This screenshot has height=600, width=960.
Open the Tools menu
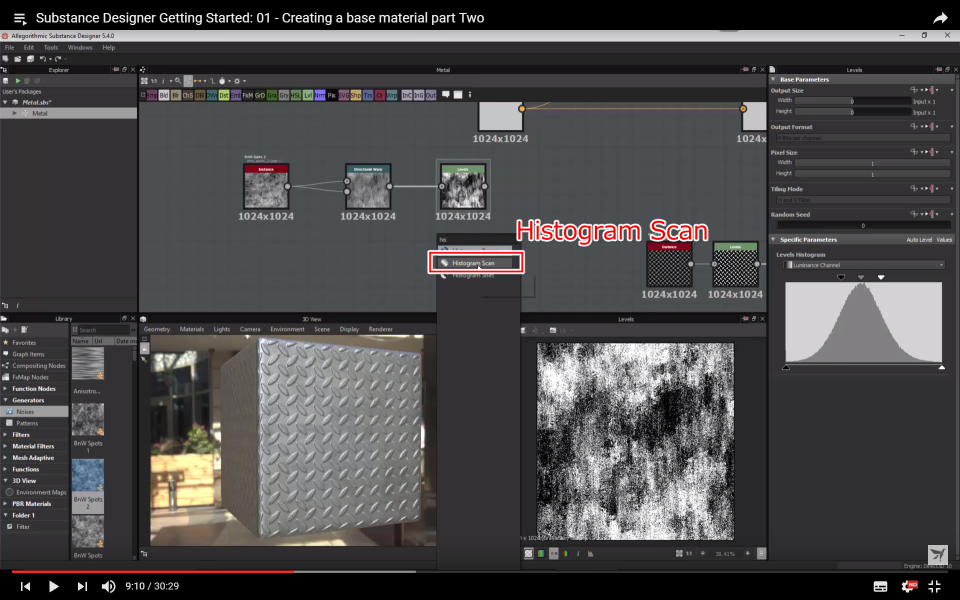(51, 47)
